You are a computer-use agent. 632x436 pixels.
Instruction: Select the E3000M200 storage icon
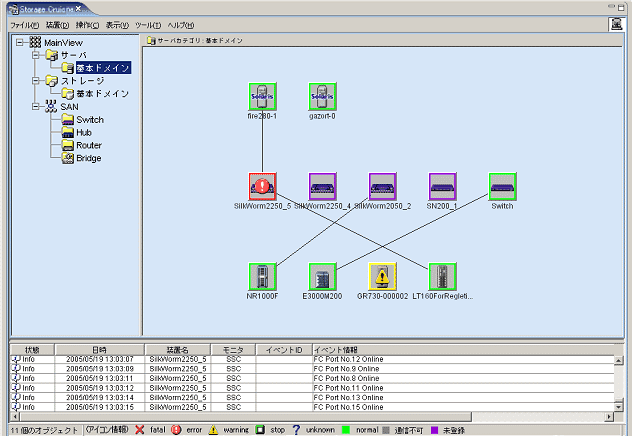click(x=322, y=276)
